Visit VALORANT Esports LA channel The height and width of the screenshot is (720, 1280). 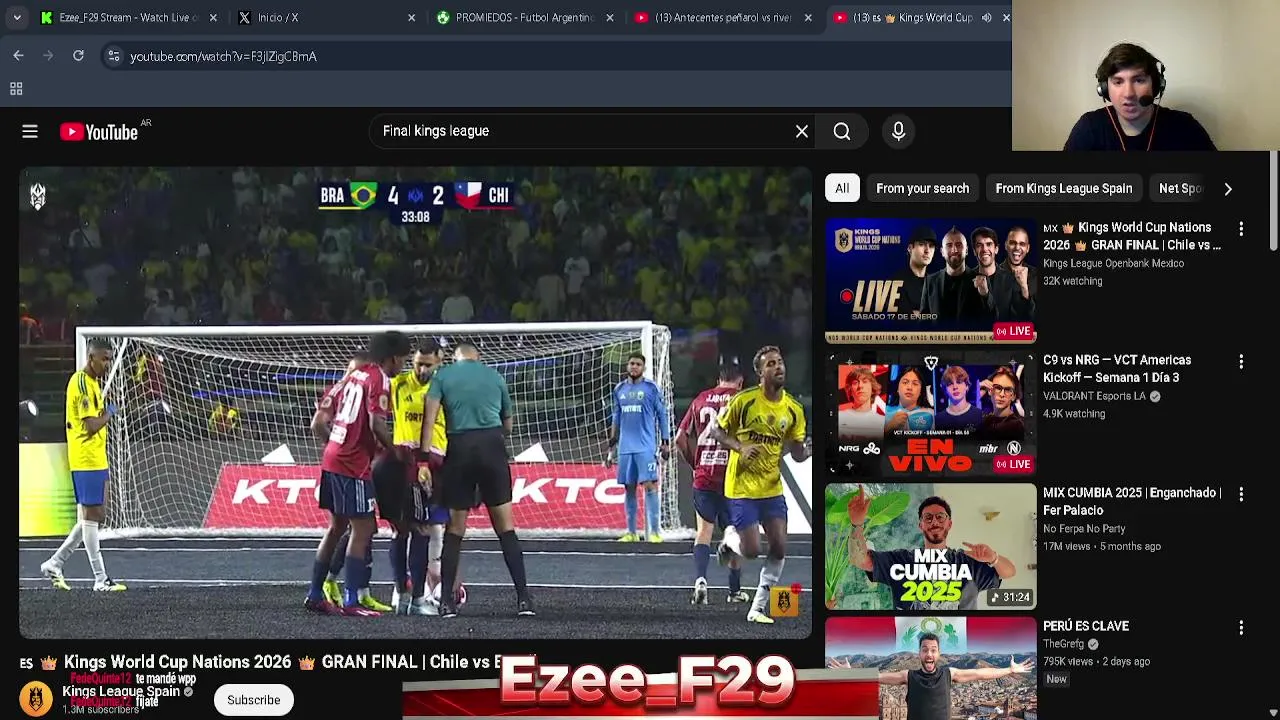(x=1094, y=396)
